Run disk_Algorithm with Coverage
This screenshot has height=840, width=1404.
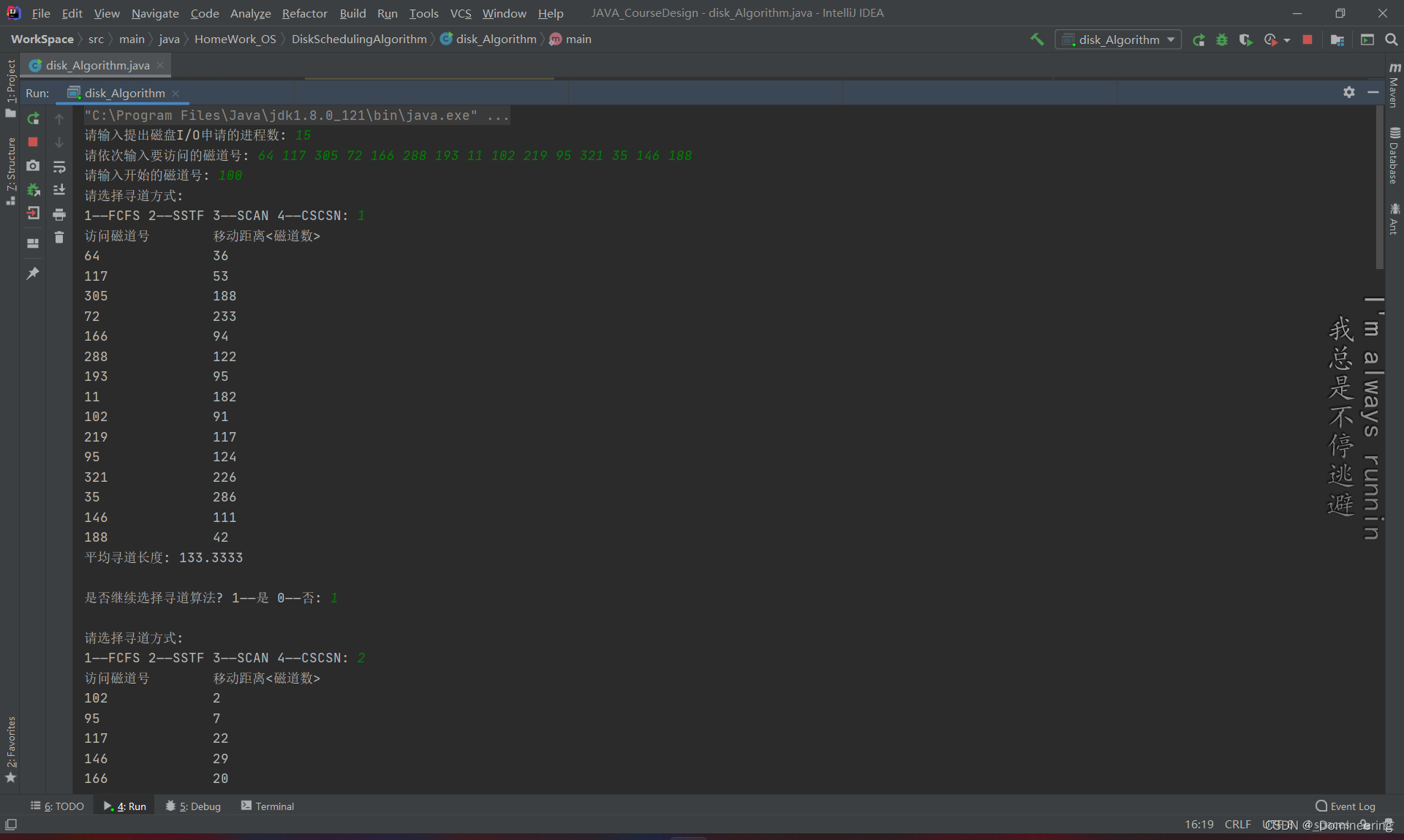1245,39
